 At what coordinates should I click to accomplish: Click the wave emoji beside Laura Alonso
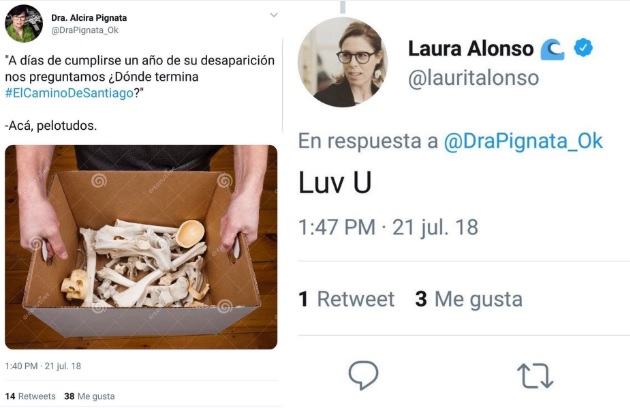pos(552,49)
